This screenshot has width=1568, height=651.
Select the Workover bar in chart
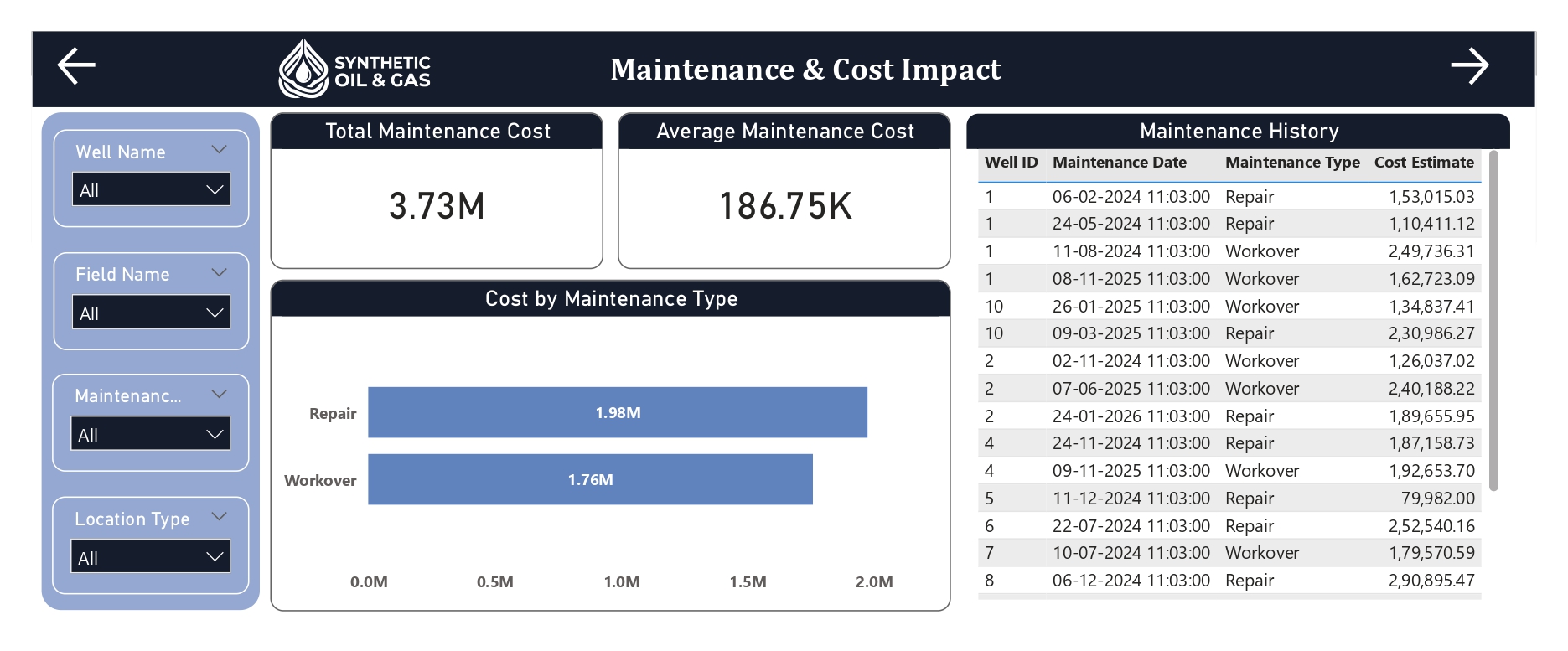(x=591, y=479)
